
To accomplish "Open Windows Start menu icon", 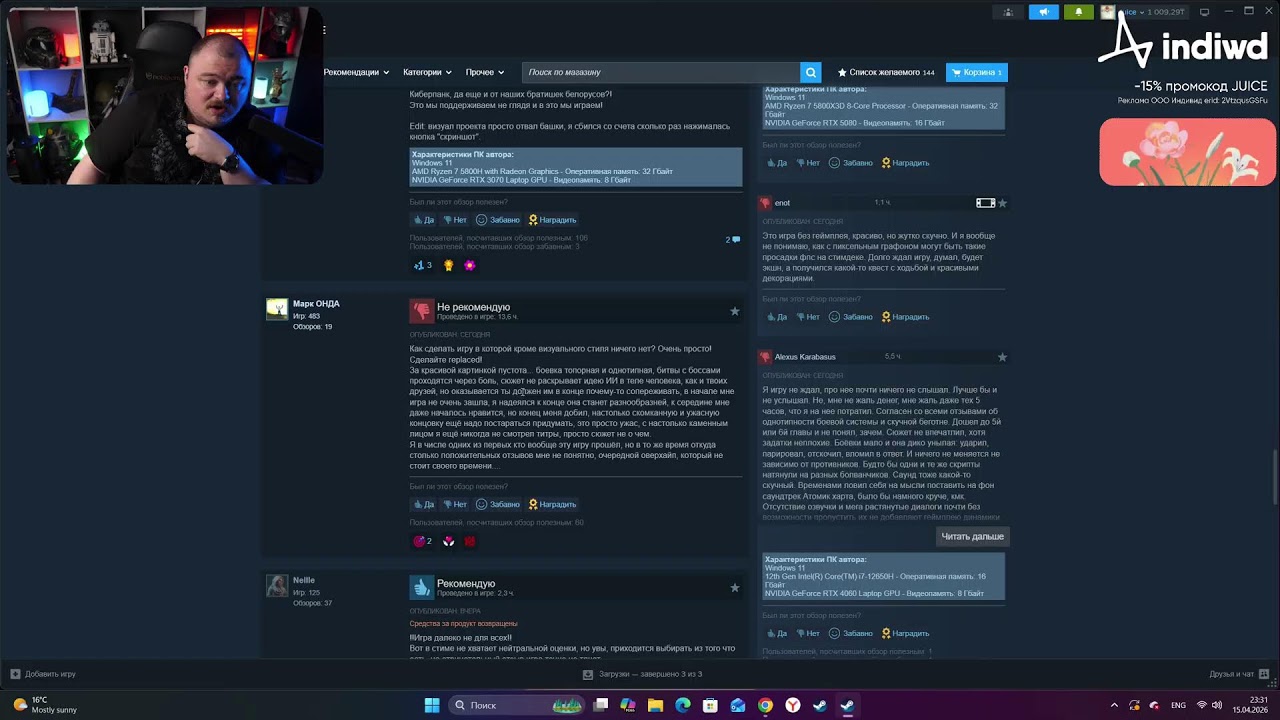I will (x=432, y=705).
